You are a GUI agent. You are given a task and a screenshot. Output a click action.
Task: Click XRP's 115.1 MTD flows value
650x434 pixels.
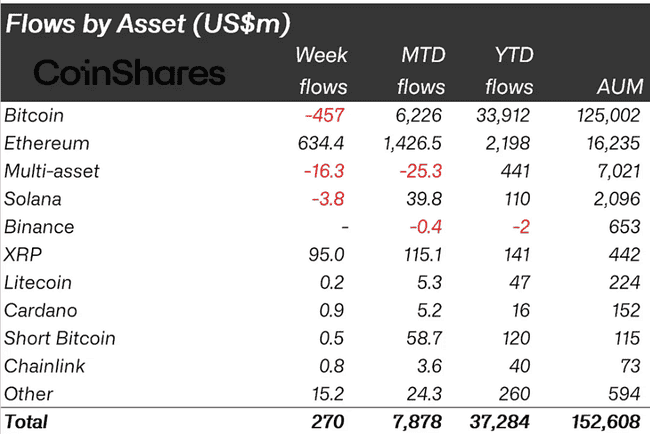pyautogui.click(x=423, y=255)
